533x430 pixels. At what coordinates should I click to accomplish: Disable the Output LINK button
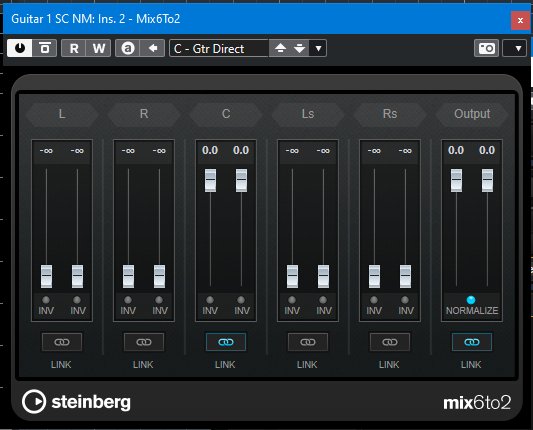pyautogui.click(x=471, y=342)
